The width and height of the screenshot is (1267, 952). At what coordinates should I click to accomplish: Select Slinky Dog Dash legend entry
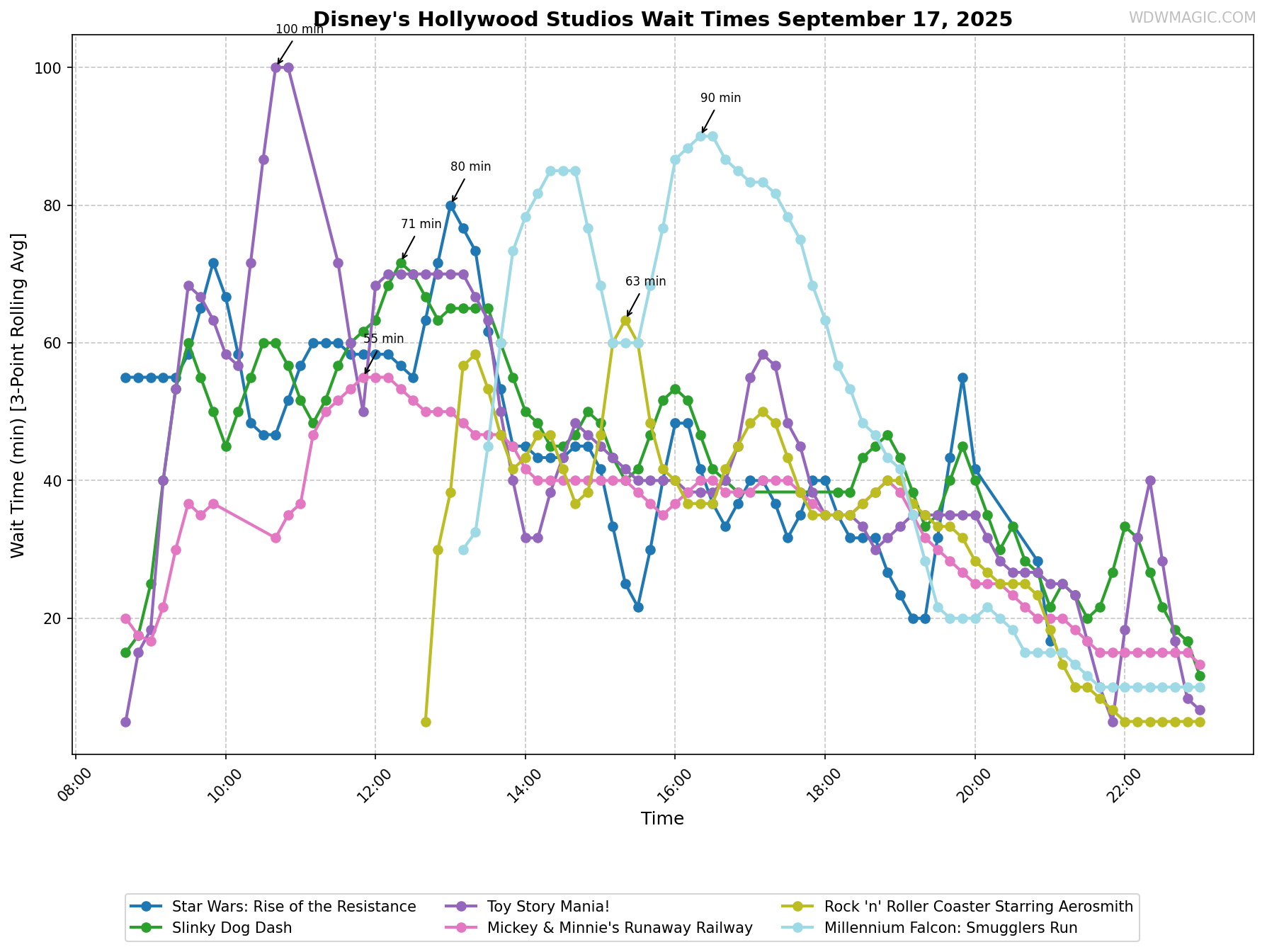(x=212, y=928)
